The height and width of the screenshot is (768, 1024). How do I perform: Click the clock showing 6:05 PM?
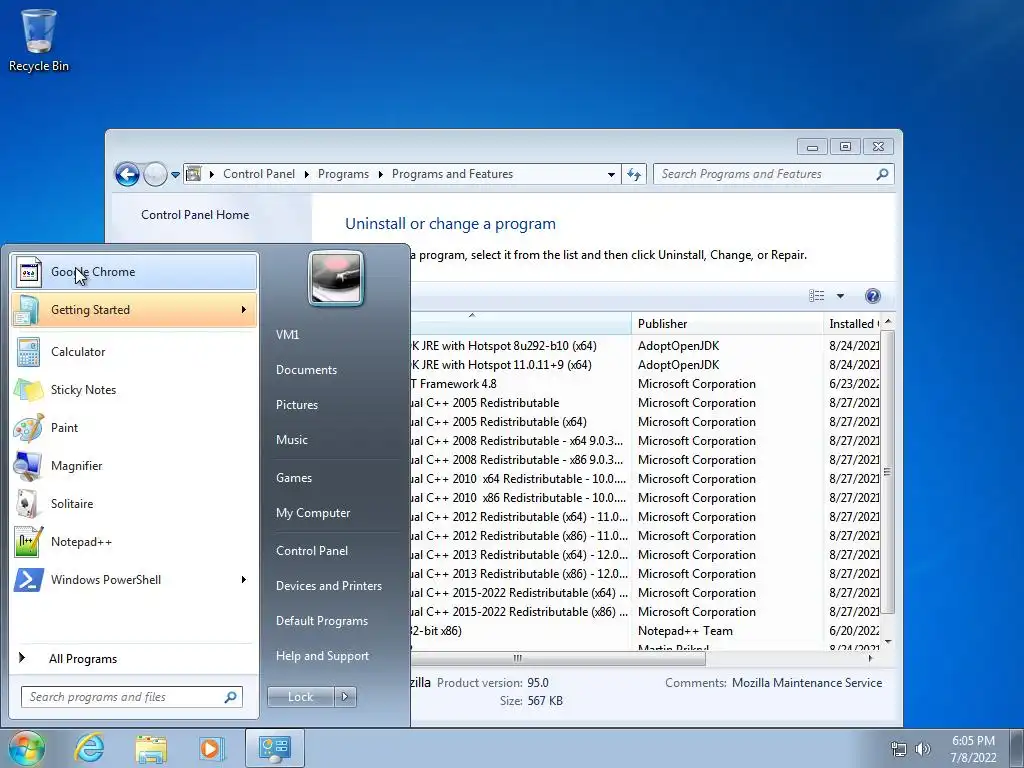[x=973, y=741]
